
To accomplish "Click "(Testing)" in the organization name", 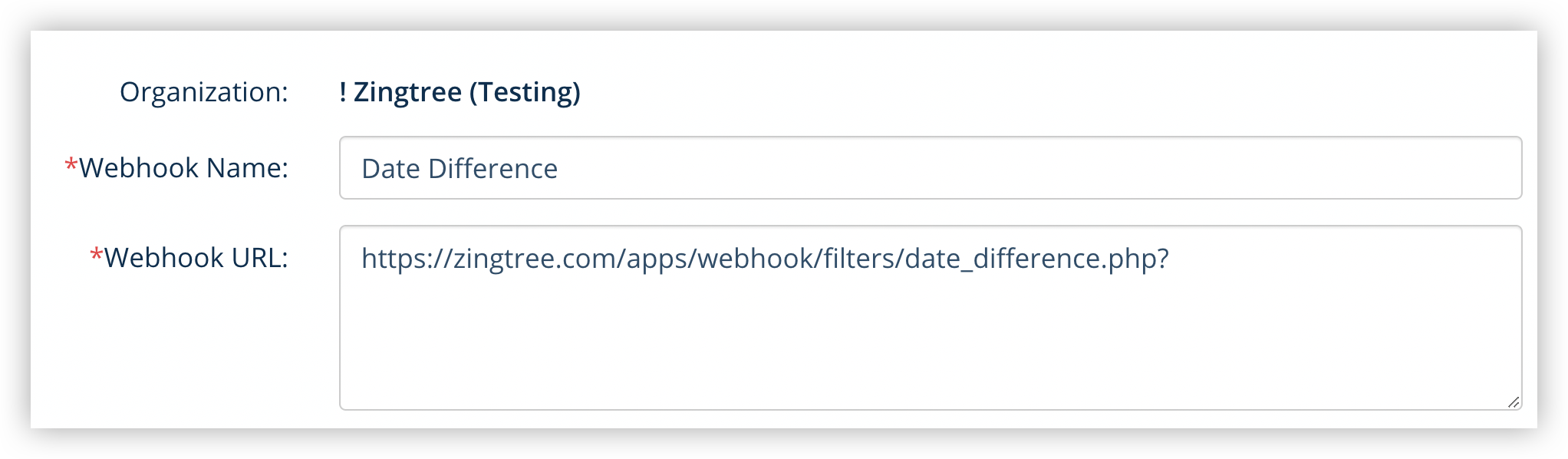I will (x=525, y=92).
